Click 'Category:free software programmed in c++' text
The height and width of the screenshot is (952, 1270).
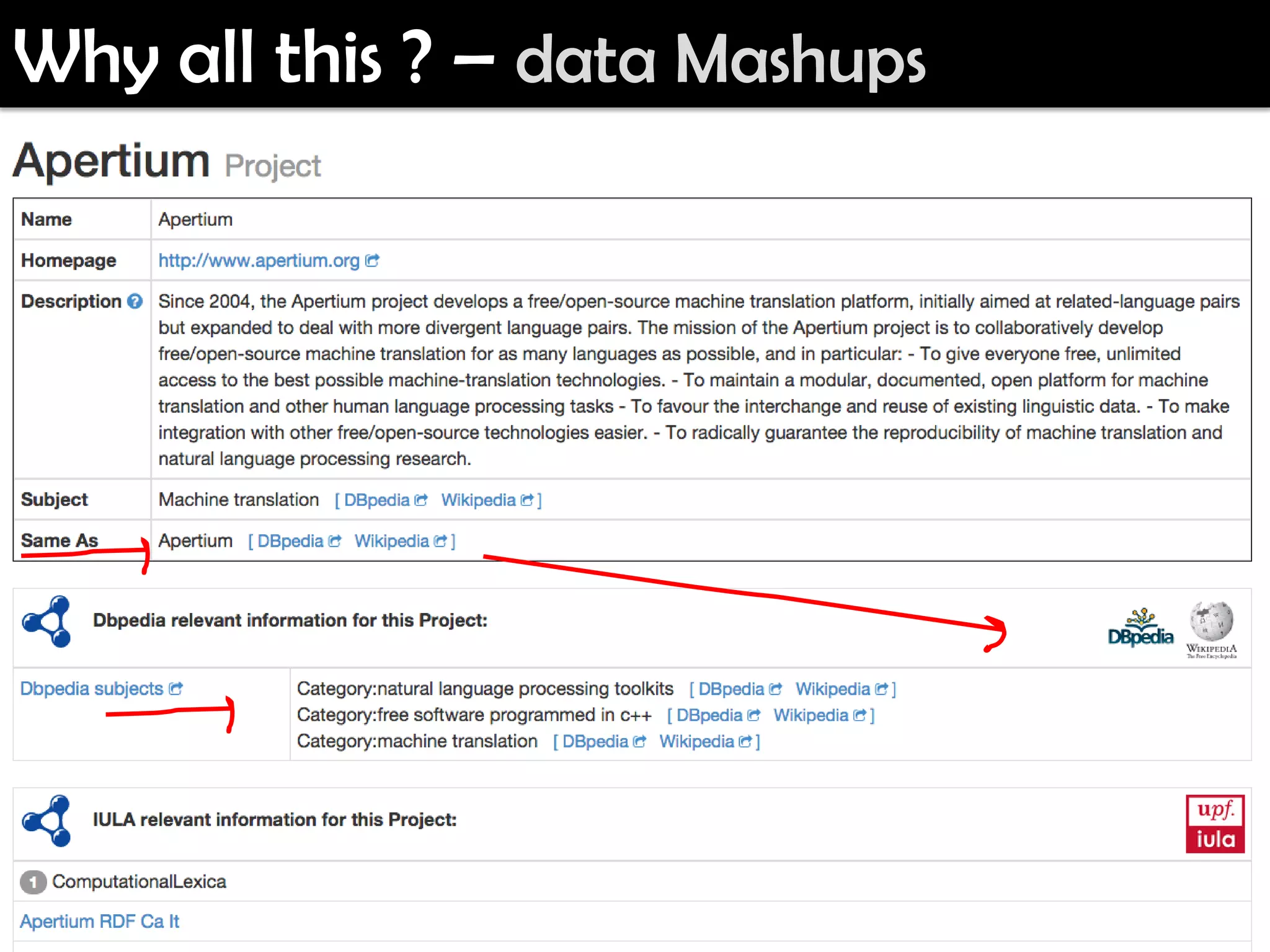pyautogui.click(x=474, y=715)
